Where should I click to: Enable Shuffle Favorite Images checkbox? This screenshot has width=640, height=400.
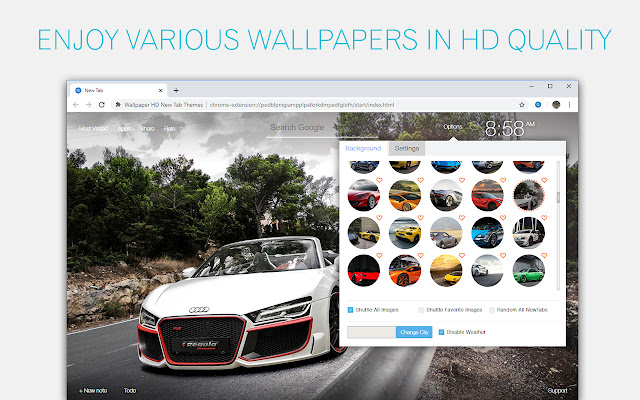pyautogui.click(x=421, y=310)
